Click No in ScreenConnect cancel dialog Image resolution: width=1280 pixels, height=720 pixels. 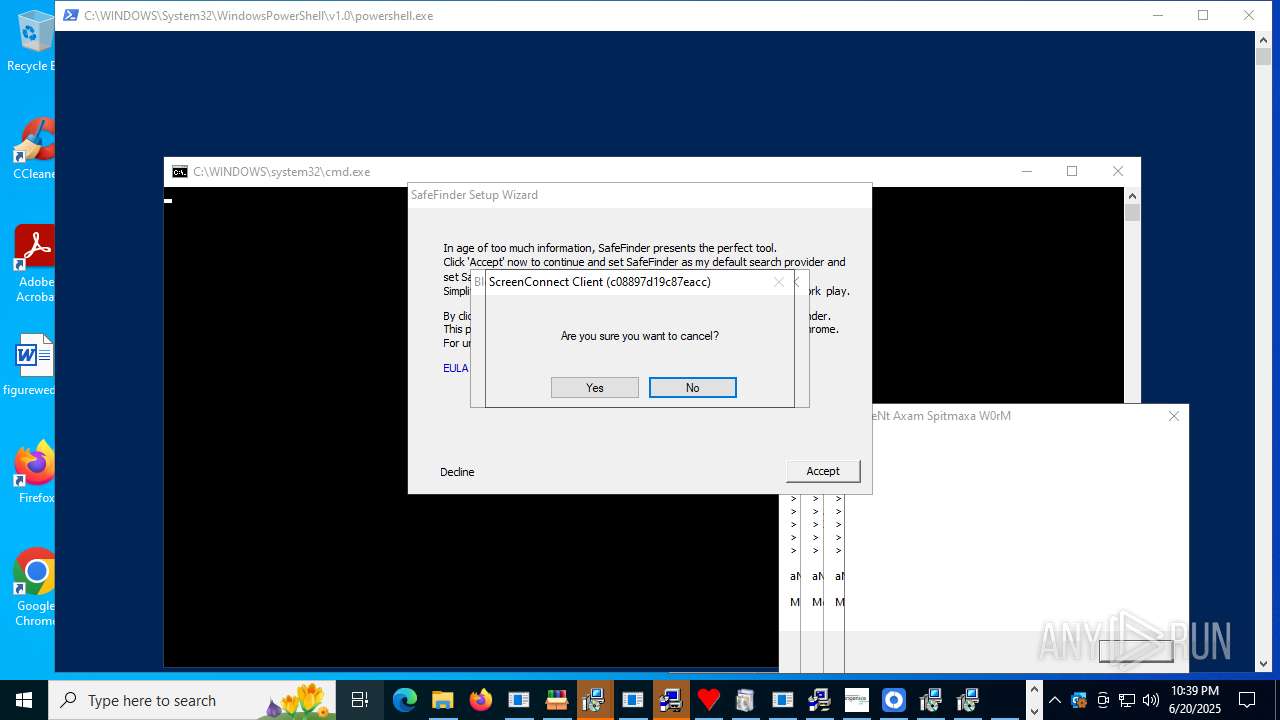click(x=692, y=388)
